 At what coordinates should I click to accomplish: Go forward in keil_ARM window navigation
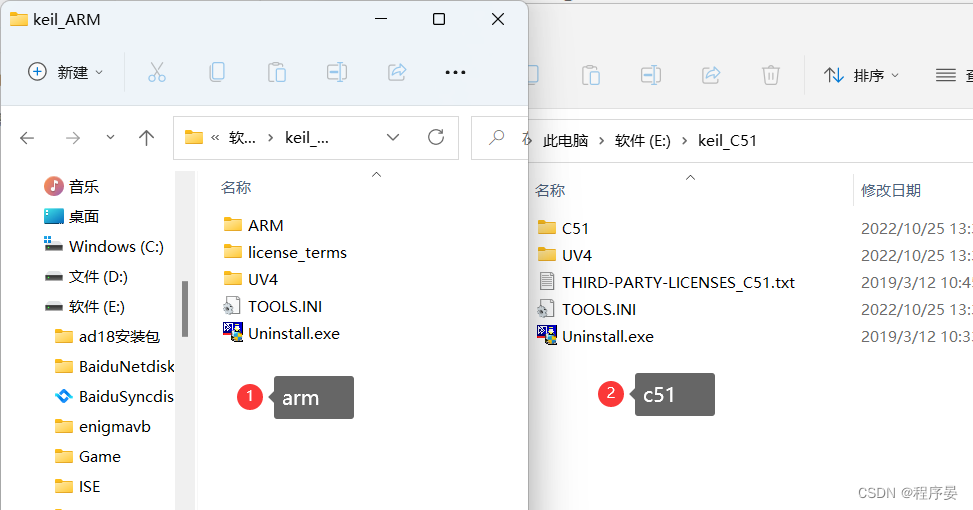pyautogui.click(x=73, y=138)
